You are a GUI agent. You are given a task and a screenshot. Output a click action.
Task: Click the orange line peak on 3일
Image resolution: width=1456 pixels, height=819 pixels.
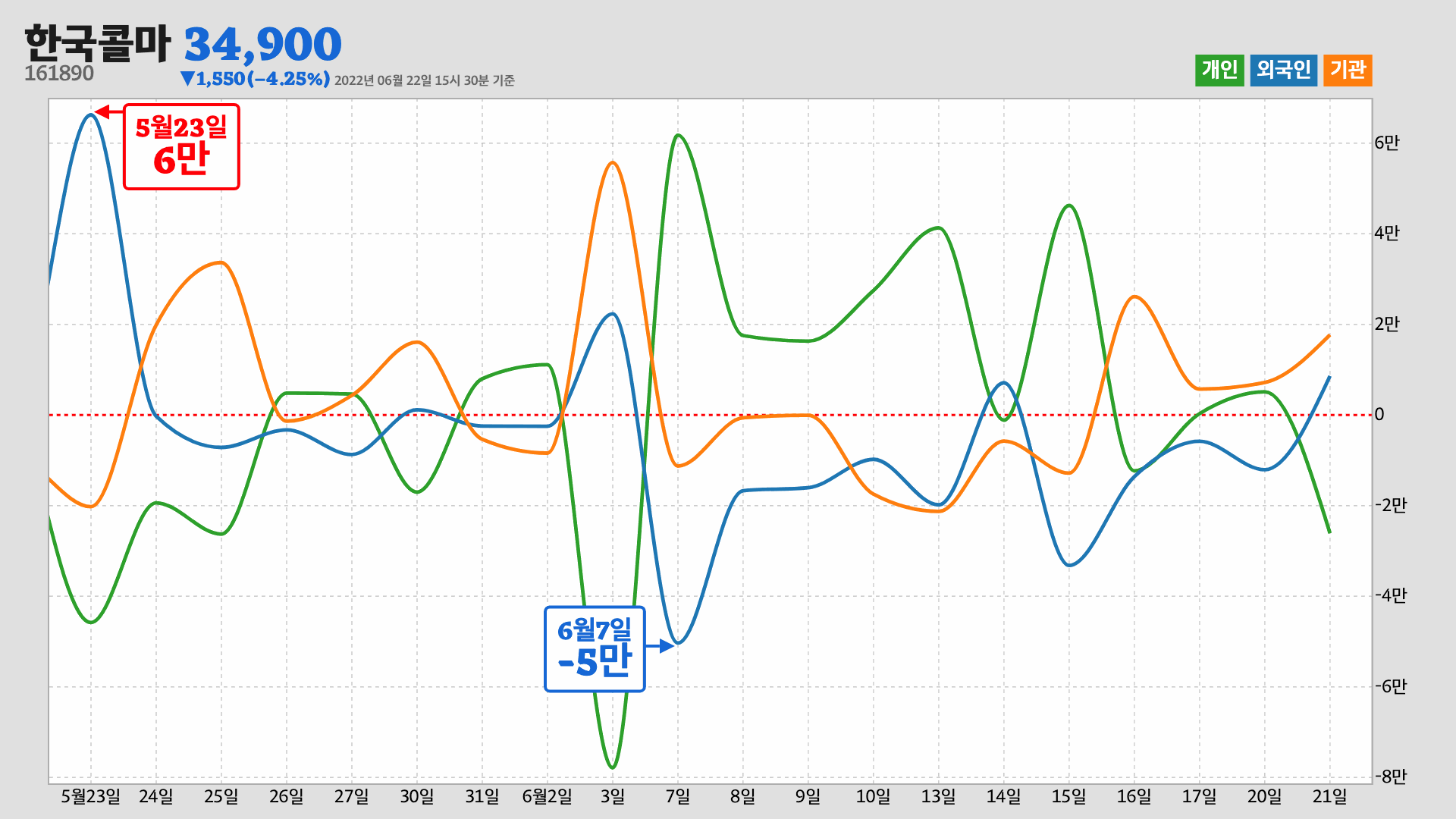(x=613, y=162)
